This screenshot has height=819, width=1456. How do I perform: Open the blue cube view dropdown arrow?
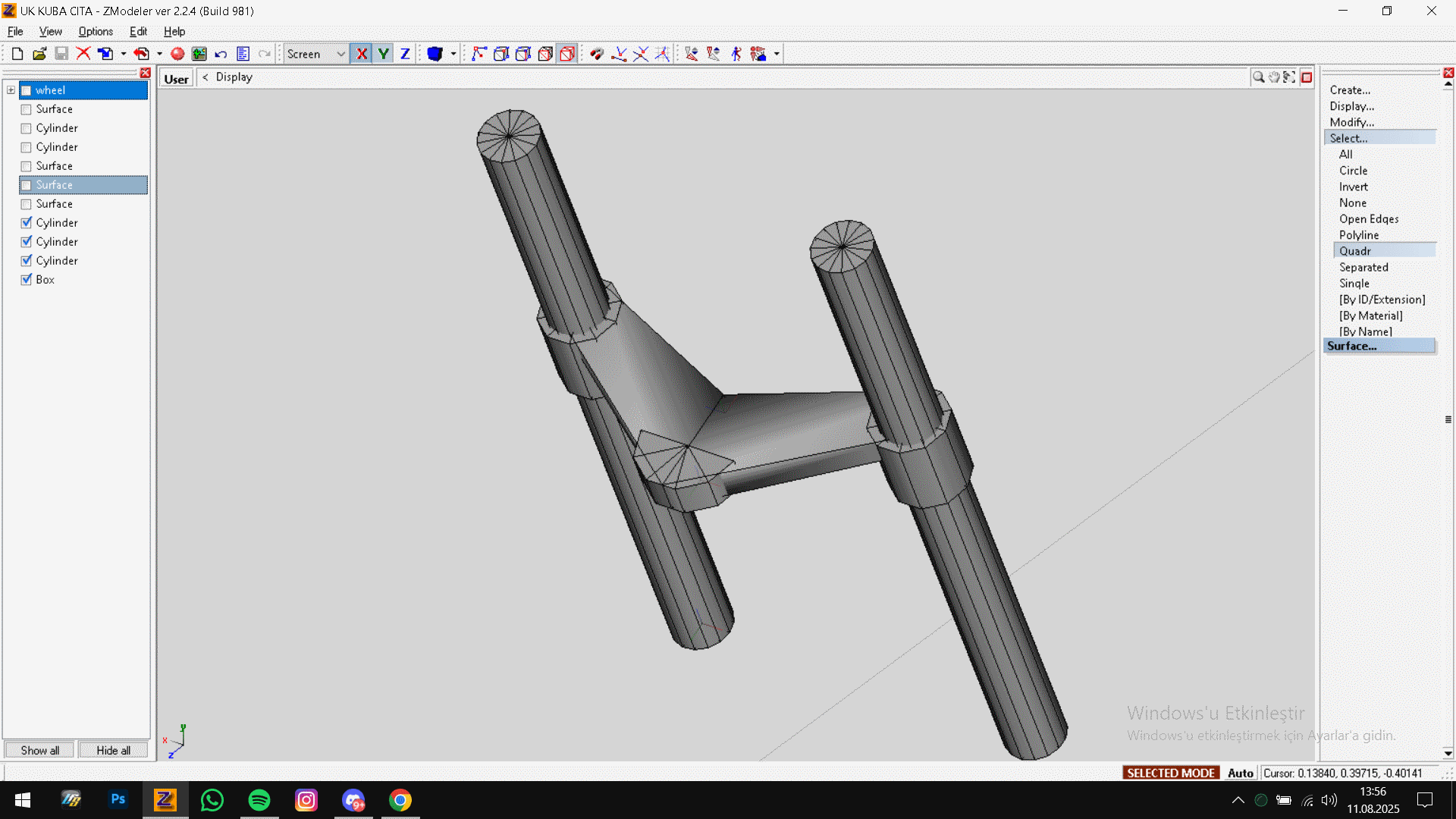tap(453, 54)
